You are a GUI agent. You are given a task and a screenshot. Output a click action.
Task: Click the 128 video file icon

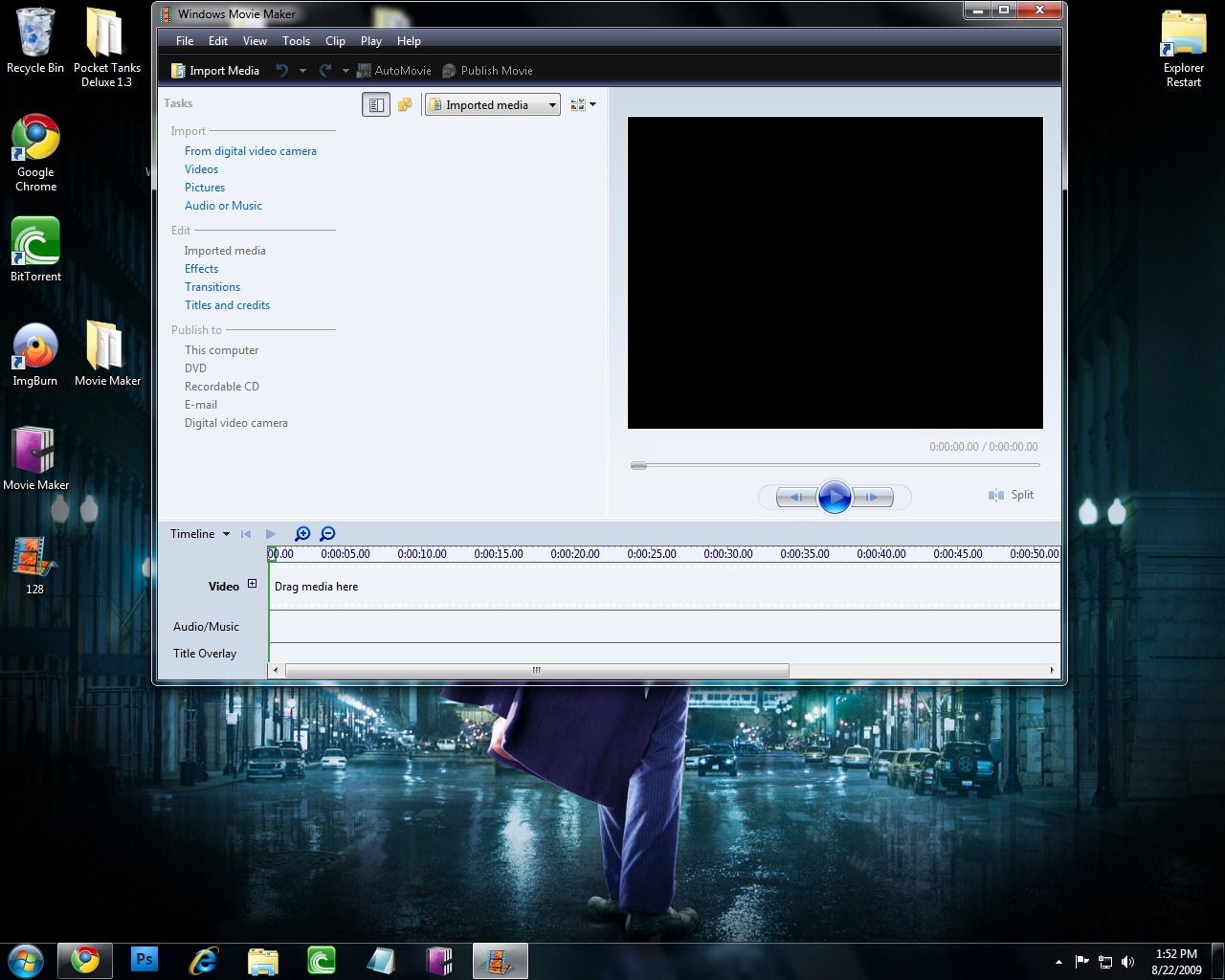tap(35, 565)
